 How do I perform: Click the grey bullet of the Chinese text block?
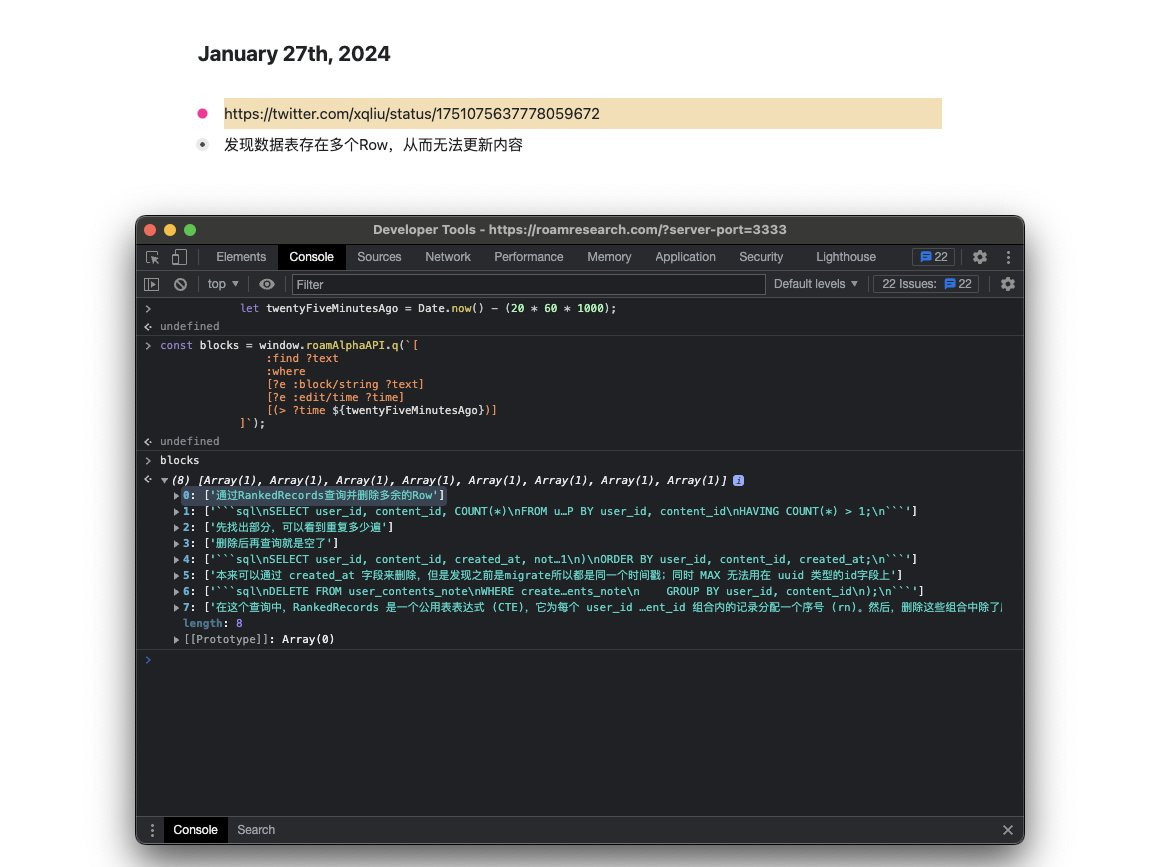(x=203, y=145)
